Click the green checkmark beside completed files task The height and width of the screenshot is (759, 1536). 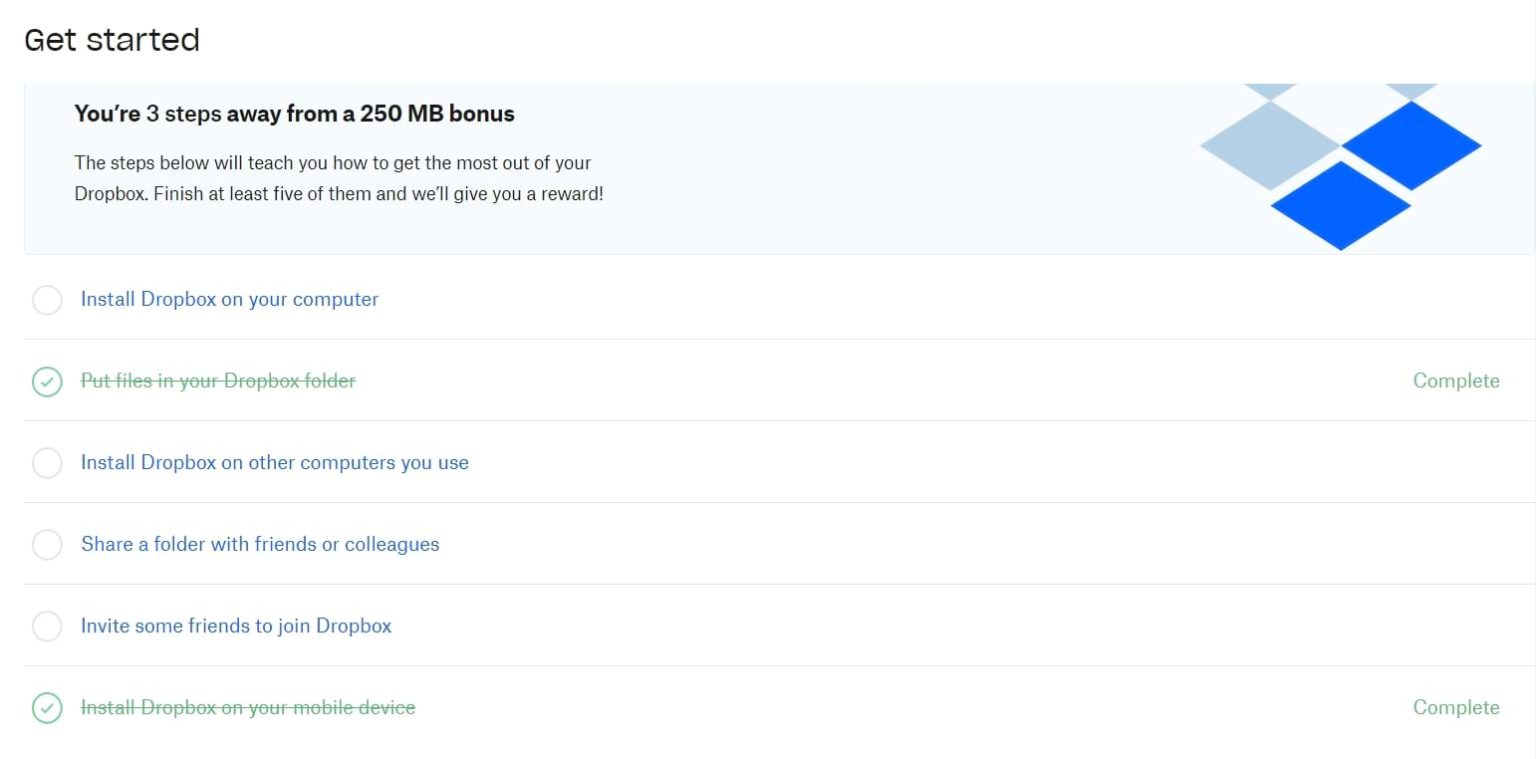[47, 382]
